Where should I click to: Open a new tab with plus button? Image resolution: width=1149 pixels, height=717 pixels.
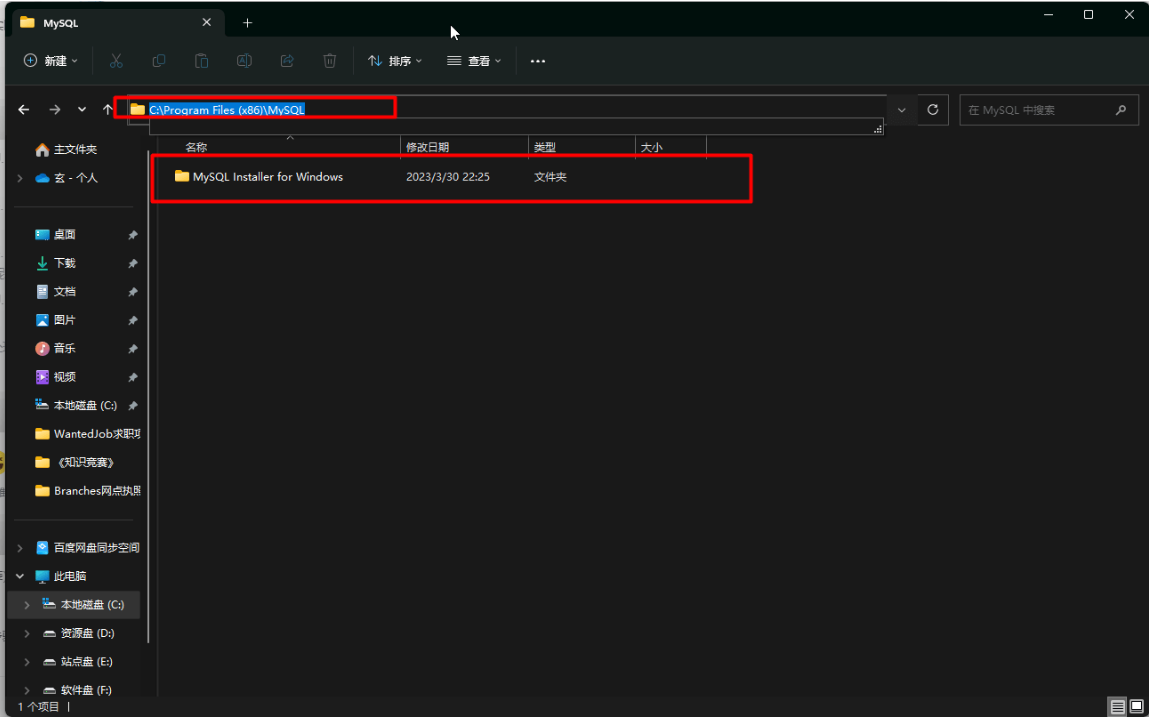[248, 23]
